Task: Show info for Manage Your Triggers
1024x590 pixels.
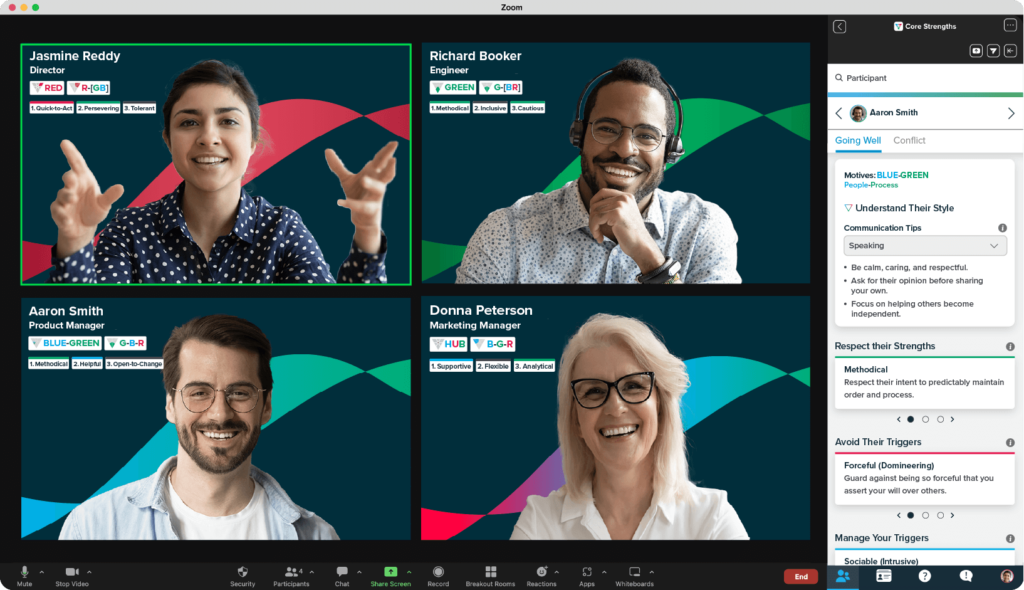Action: coord(1010,538)
